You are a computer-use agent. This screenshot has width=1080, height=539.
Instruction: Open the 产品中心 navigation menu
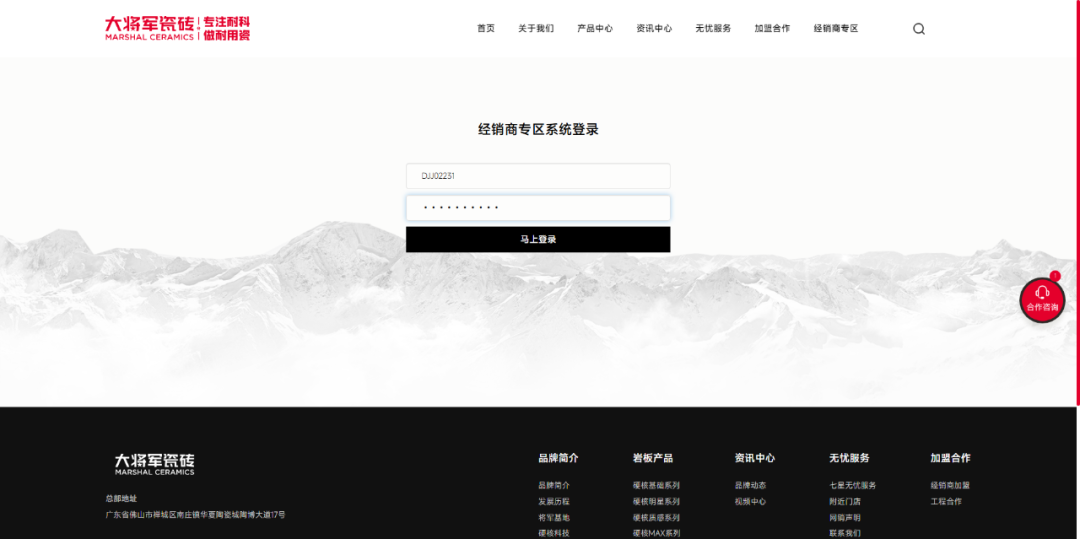click(595, 29)
